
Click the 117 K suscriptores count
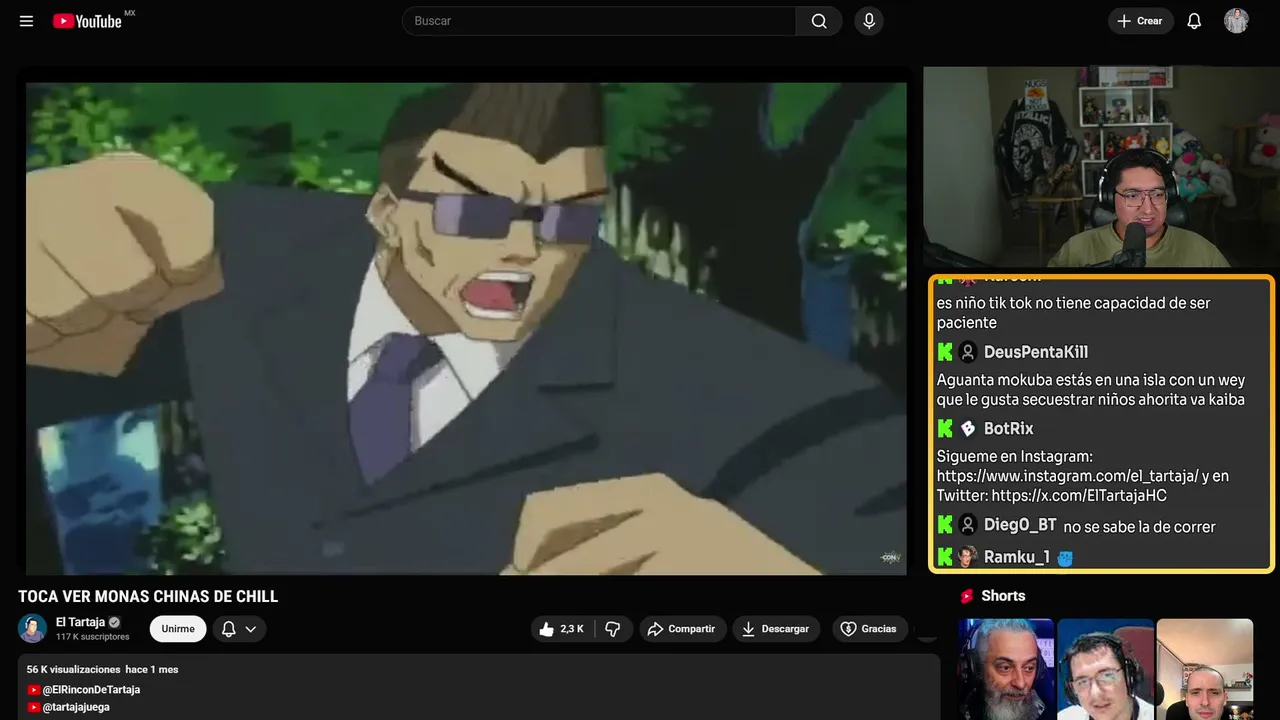tap(93, 637)
